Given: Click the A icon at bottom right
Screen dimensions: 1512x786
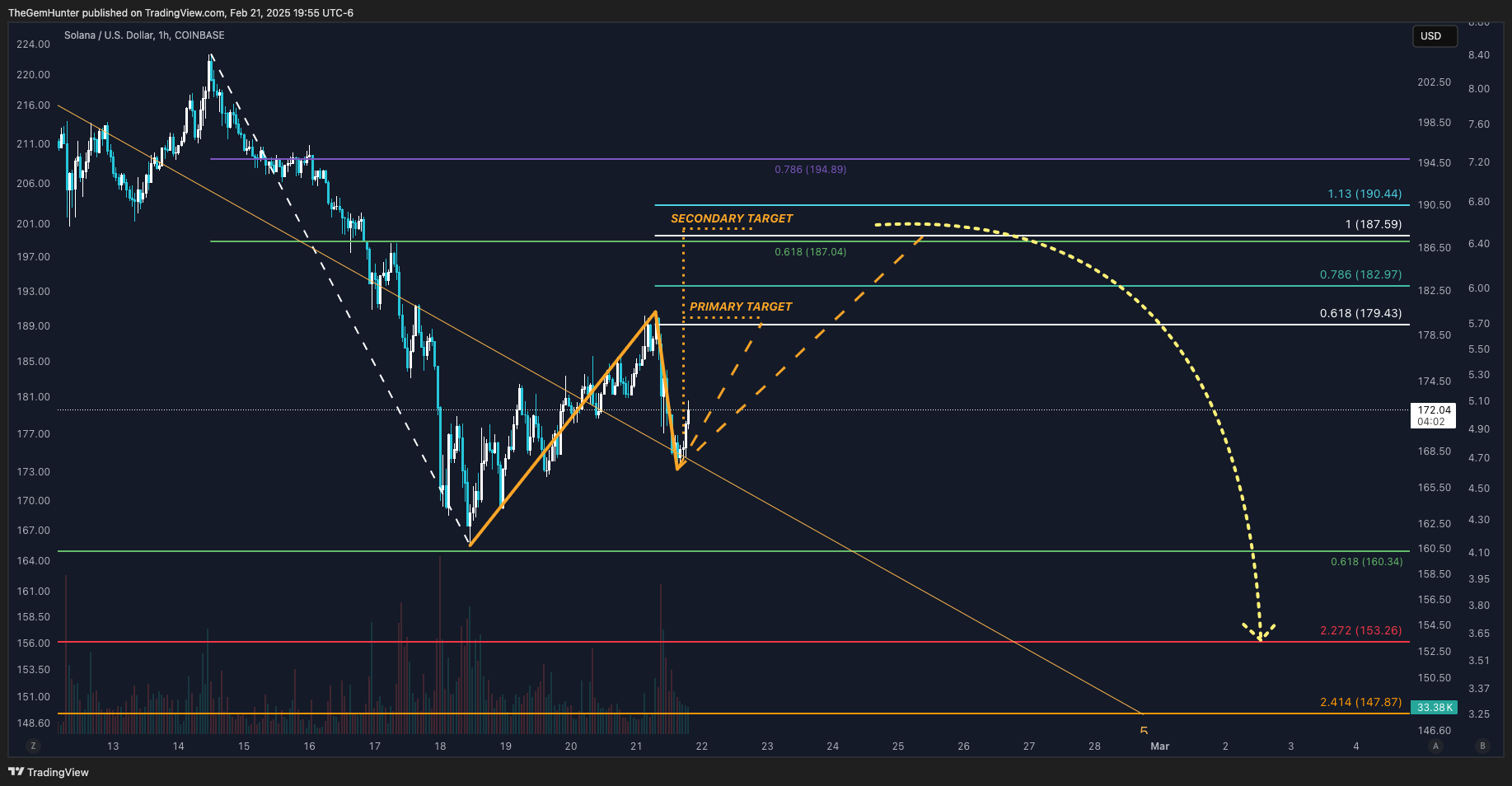Looking at the screenshot, I should [x=1435, y=746].
